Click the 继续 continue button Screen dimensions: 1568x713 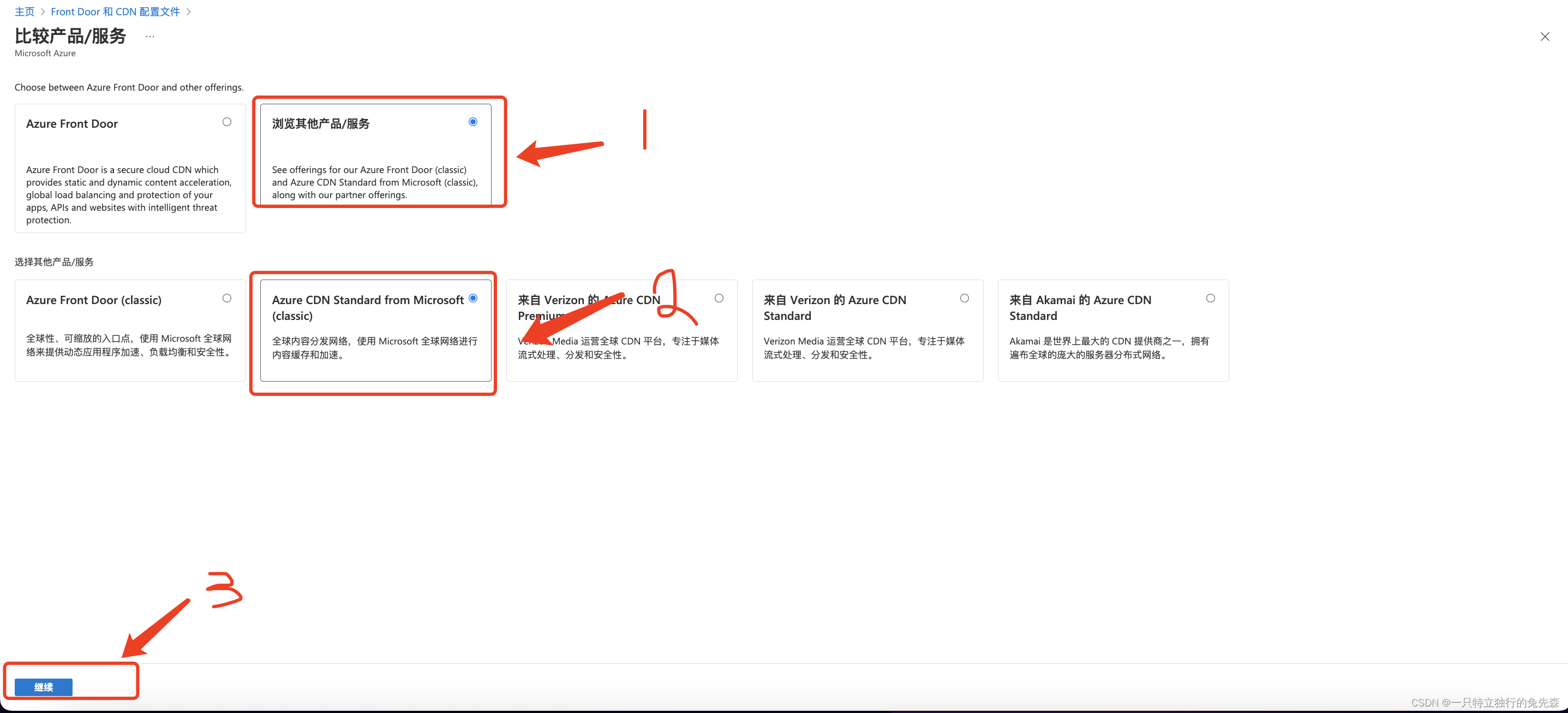tap(43, 687)
